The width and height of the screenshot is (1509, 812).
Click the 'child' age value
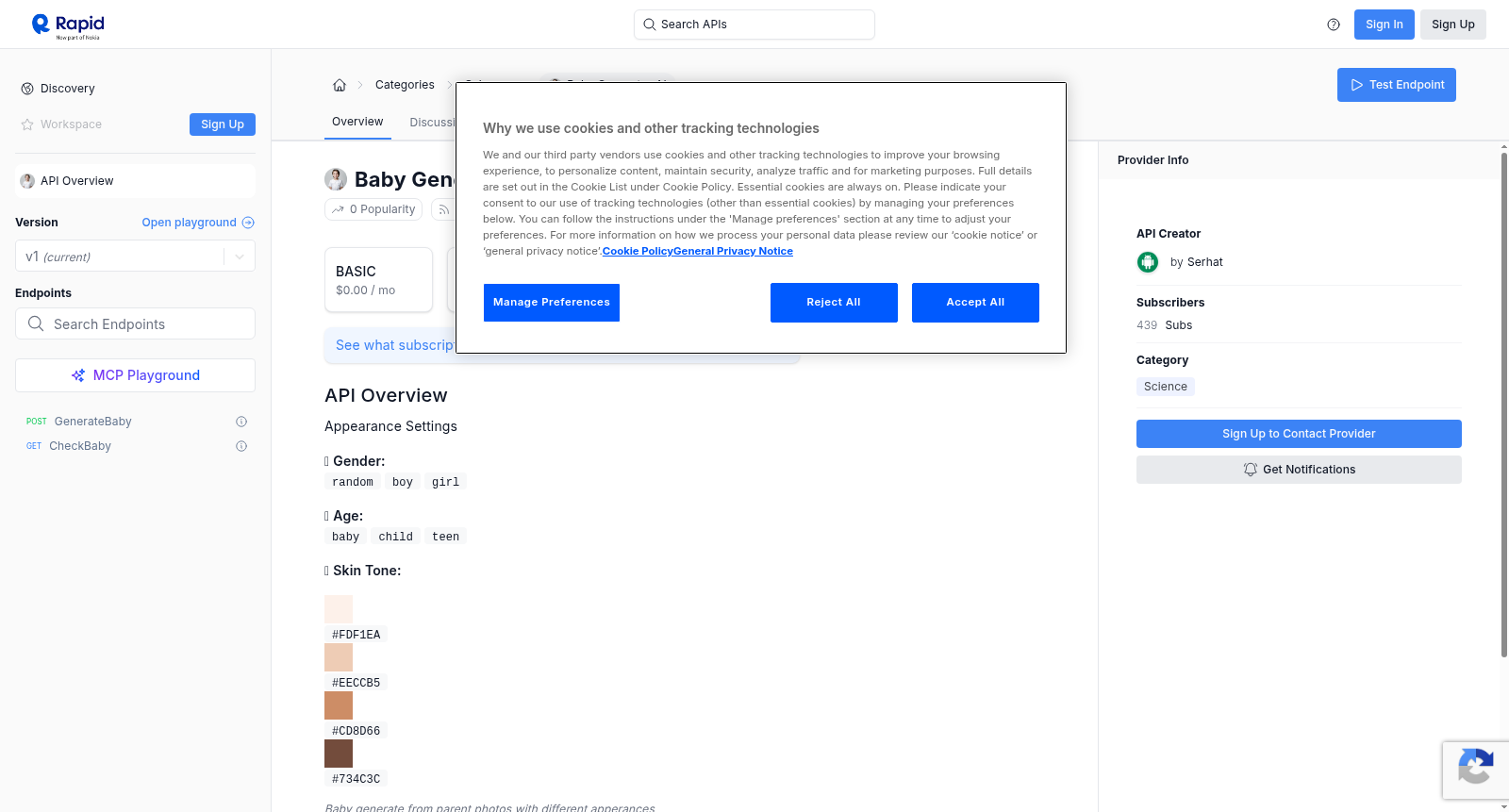coord(395,537)
